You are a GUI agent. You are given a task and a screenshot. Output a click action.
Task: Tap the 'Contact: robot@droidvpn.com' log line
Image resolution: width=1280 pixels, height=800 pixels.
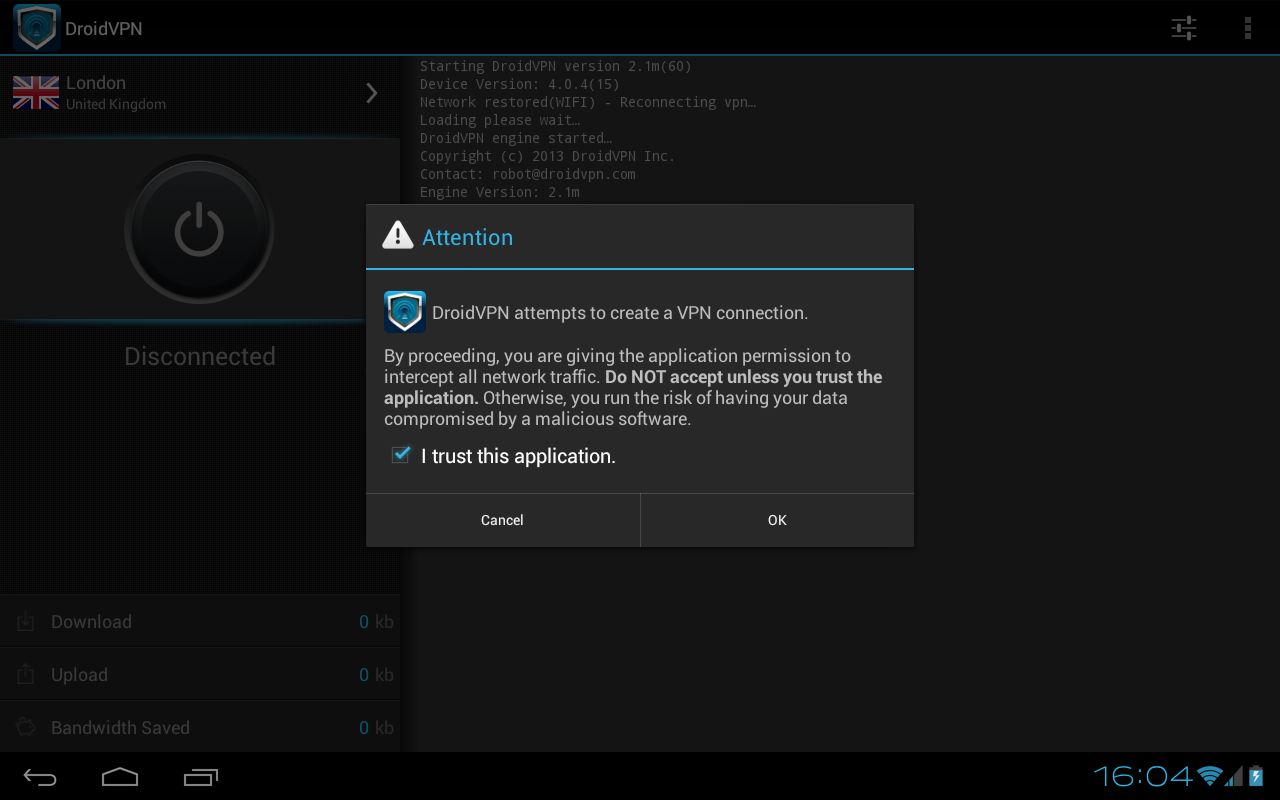point(528,174)
